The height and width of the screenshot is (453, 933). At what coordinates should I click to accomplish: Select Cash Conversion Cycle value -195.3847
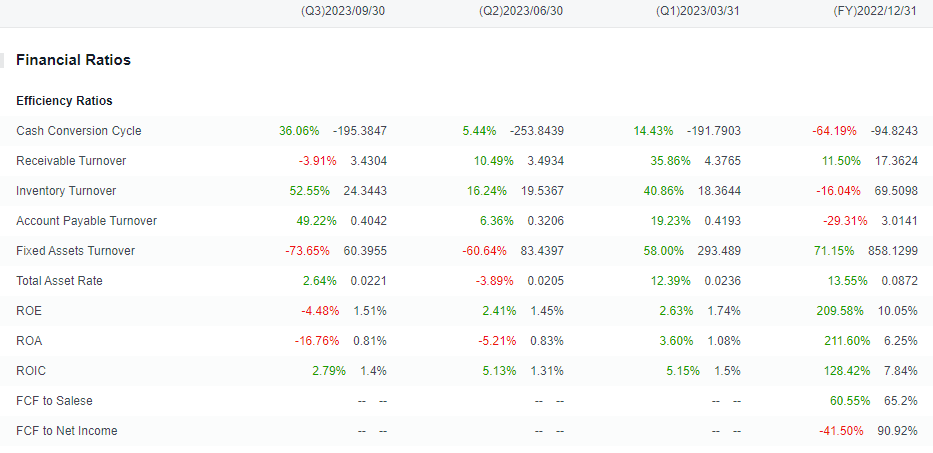point(359,131)
